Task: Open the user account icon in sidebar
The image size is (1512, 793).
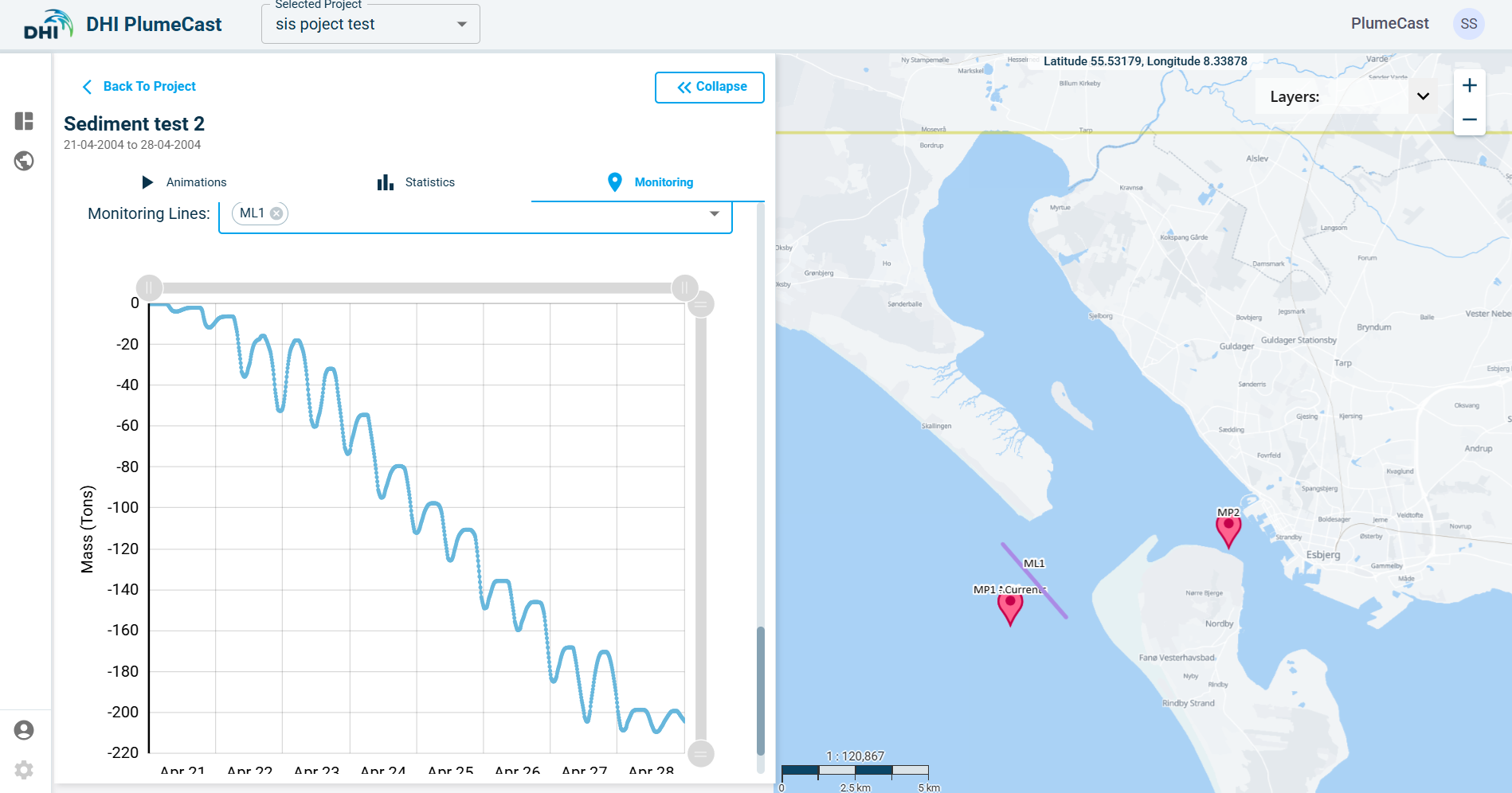Action: 24,730
